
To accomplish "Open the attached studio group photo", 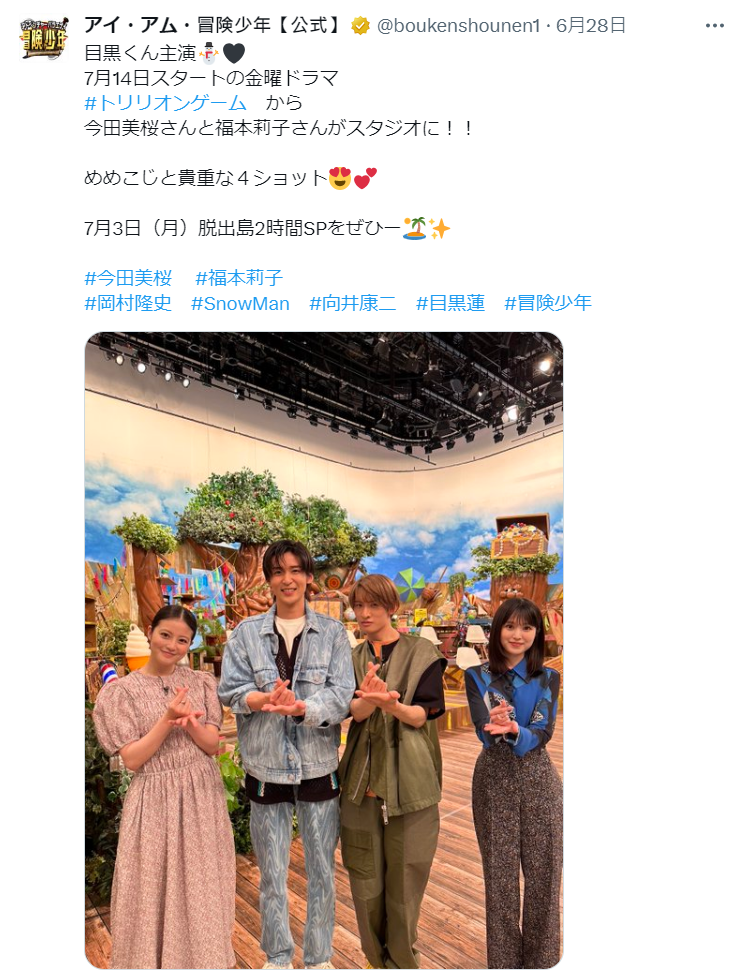I will click(324, 650).
